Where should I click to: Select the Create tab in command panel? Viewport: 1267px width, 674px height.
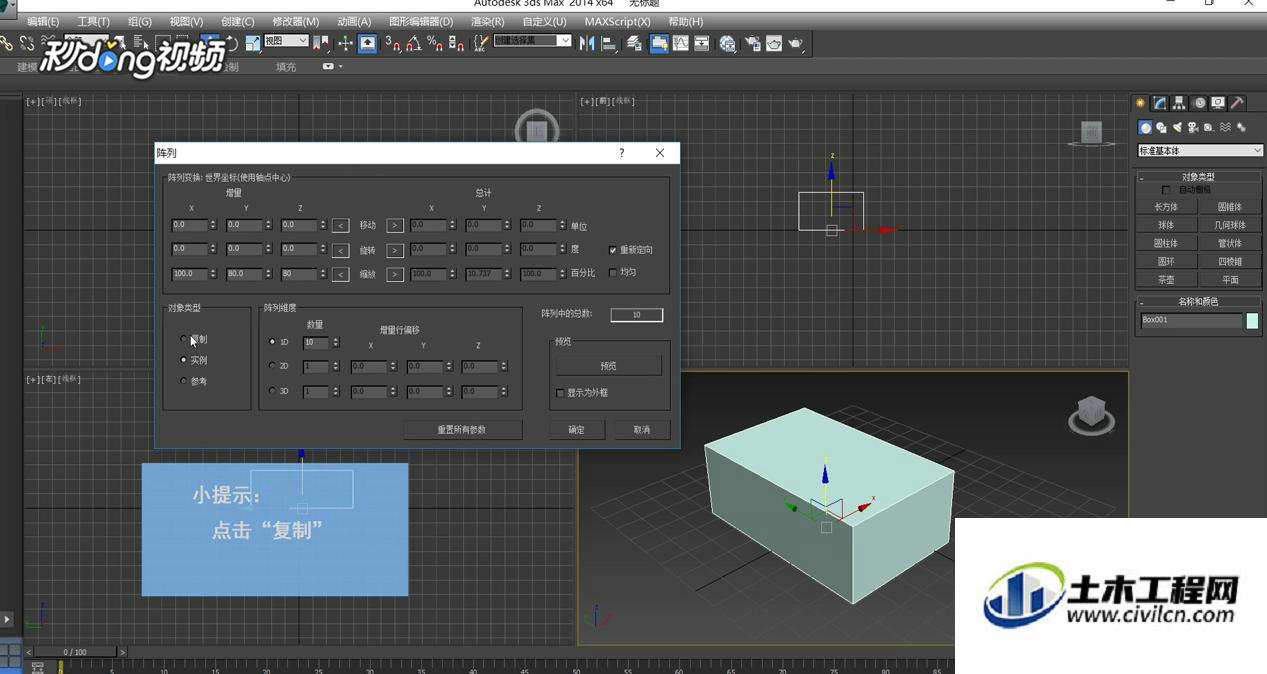(1140, 103)
